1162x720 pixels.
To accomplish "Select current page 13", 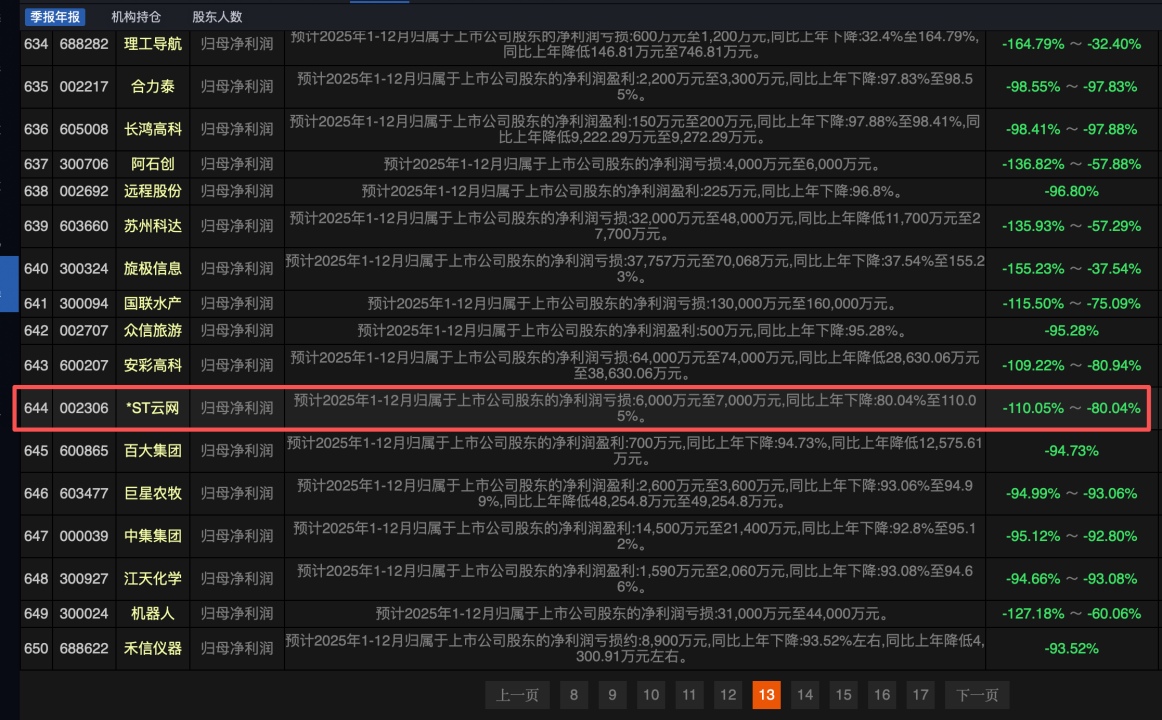I will tap(766, 695).
